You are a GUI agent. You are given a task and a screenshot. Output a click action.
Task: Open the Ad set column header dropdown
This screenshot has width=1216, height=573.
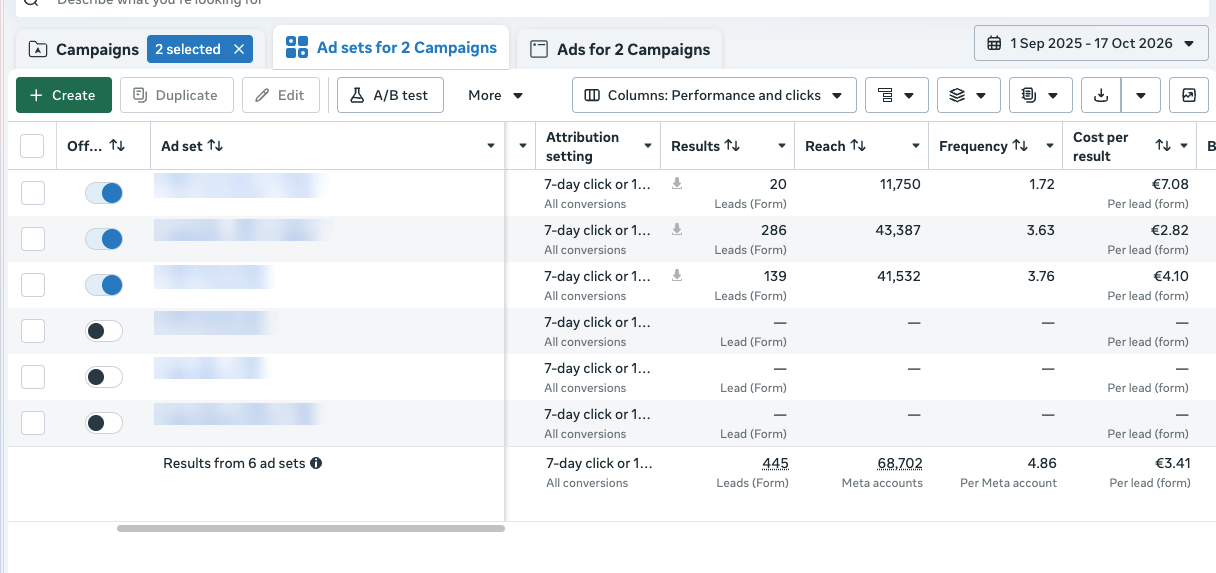click(x=491, y=146)
